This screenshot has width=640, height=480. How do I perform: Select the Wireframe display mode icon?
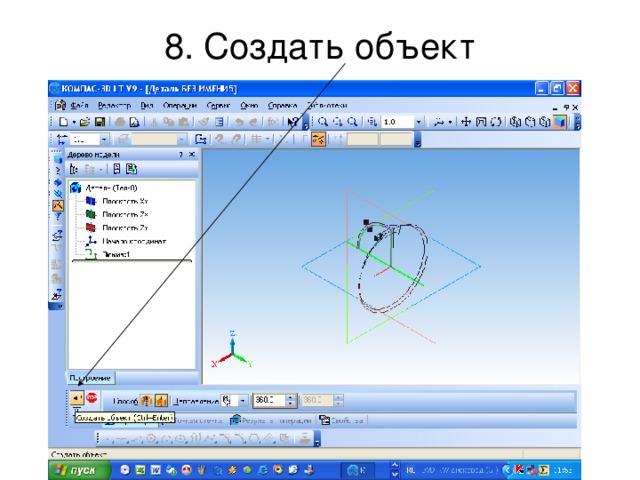tap(516, 122)
